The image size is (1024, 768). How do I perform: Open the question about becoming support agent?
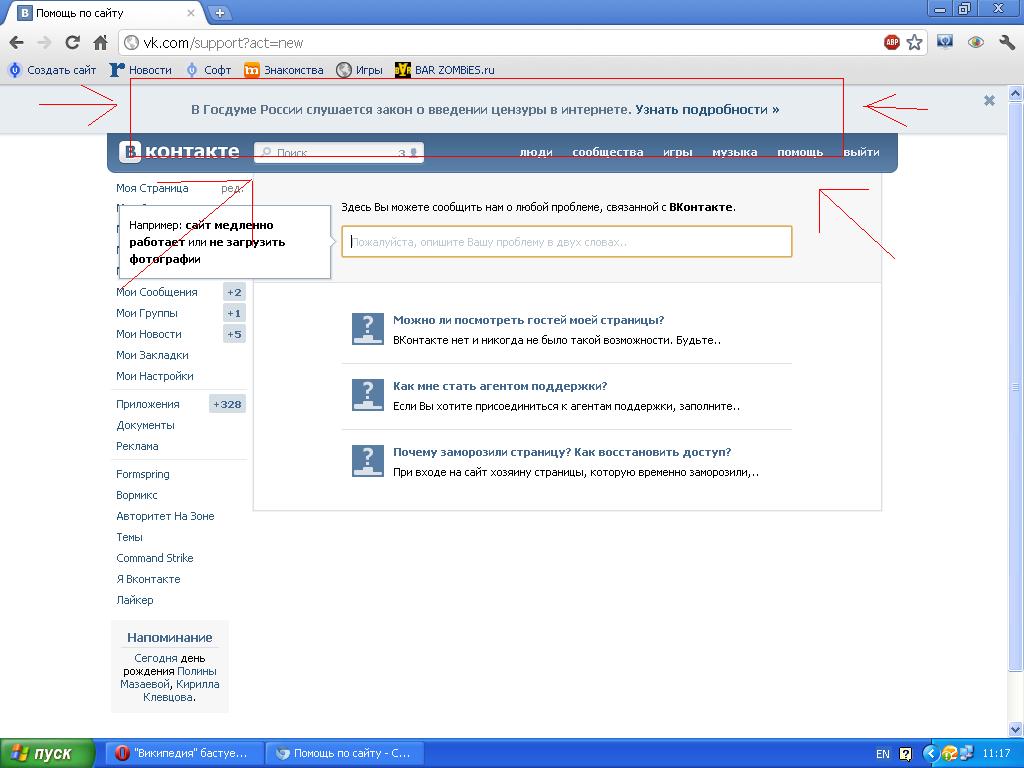click(500, 386)
